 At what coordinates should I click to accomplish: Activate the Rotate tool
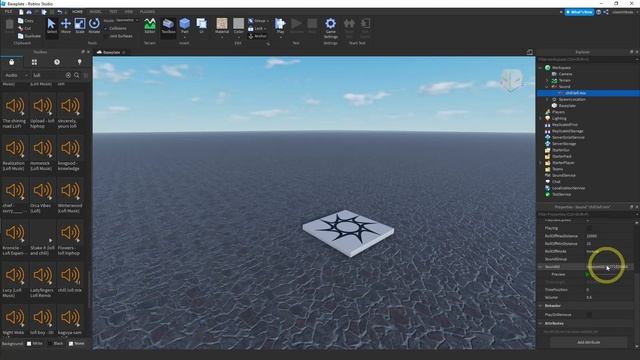94,26
